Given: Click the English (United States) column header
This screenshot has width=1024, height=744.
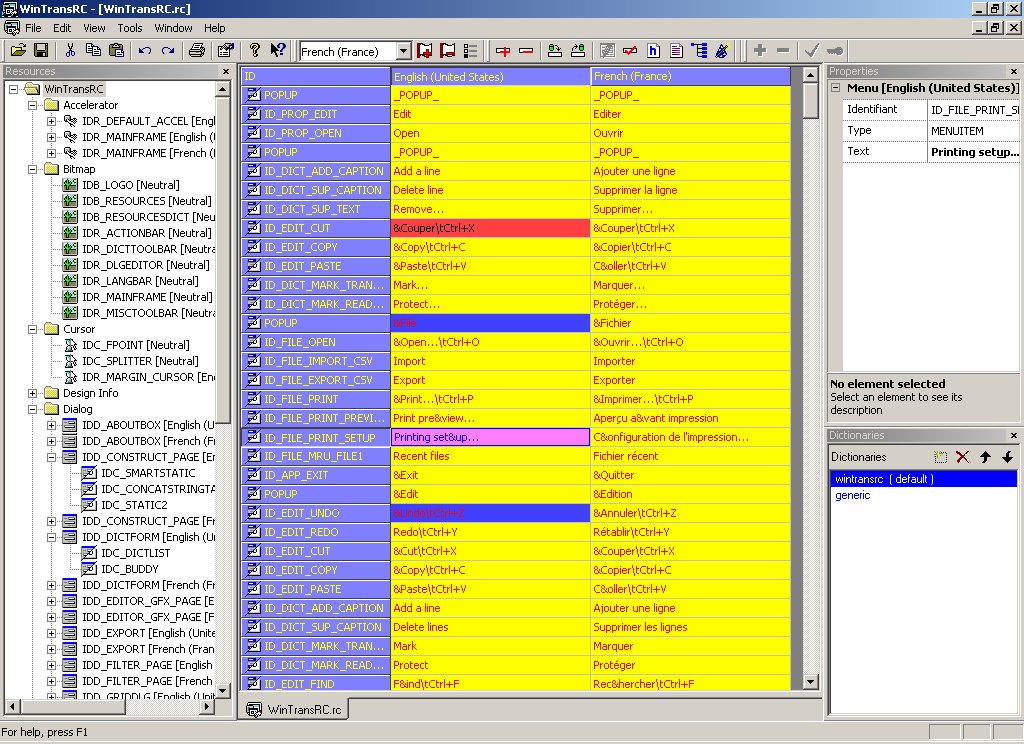Looking at the screenshot, I should coord(490,76).
